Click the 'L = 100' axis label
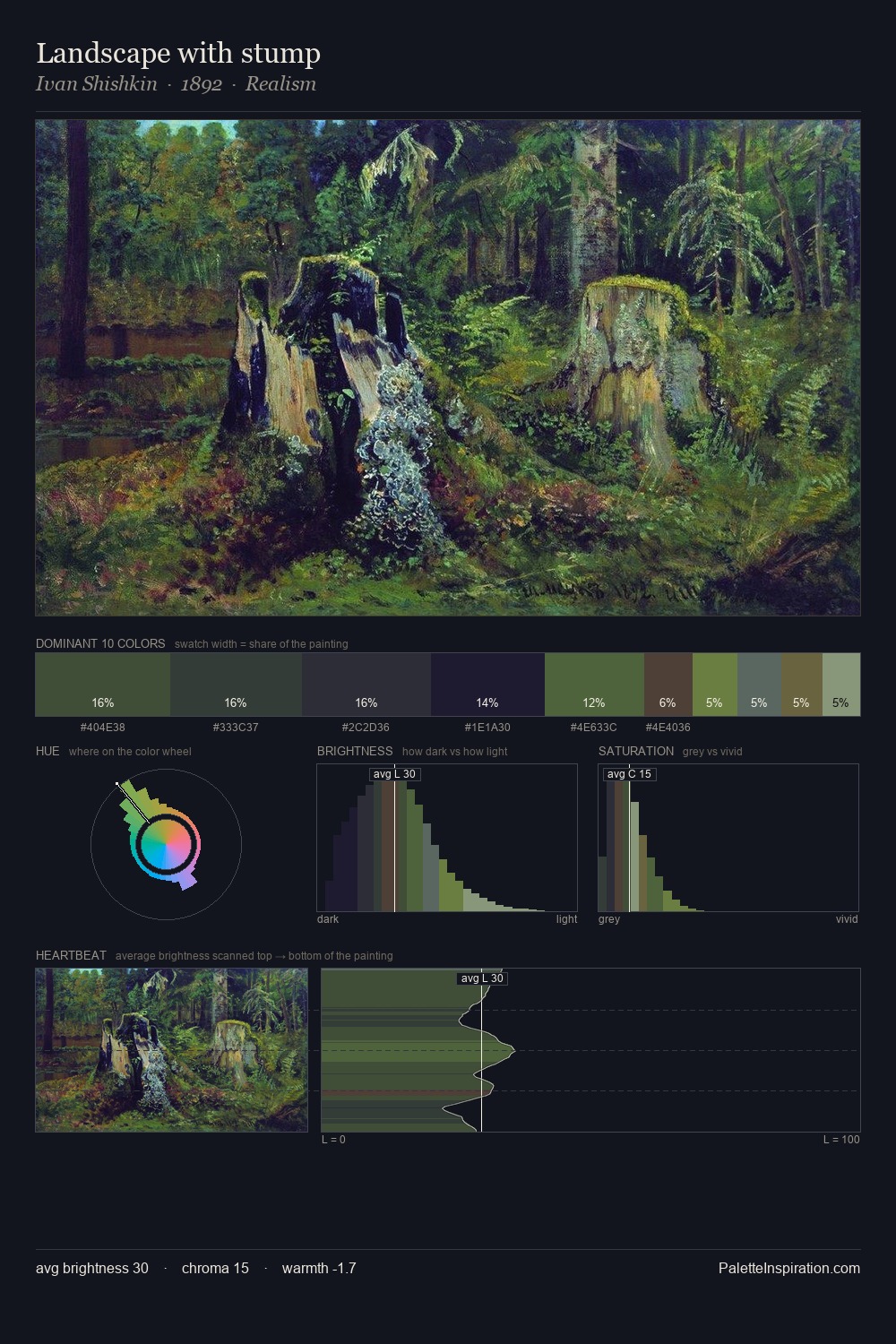This screenshot has width=896, height=1344. pos(841,1140)
